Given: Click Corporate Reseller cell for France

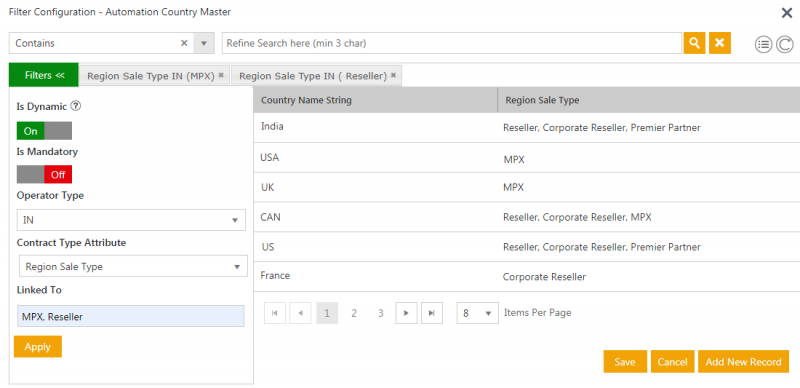Looking at the screenshot, I should (x=544, y=277).
